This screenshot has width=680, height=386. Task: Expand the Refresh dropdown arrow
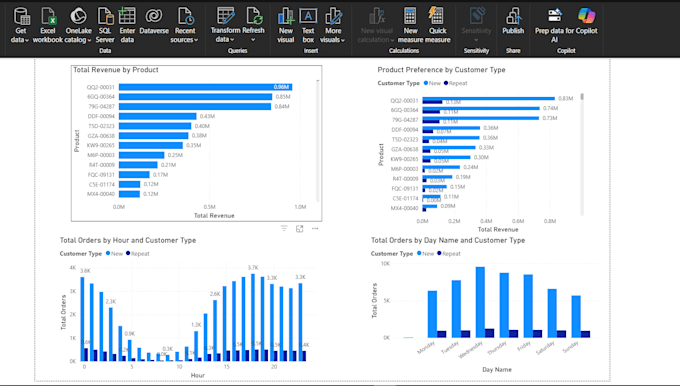point(253,40)
